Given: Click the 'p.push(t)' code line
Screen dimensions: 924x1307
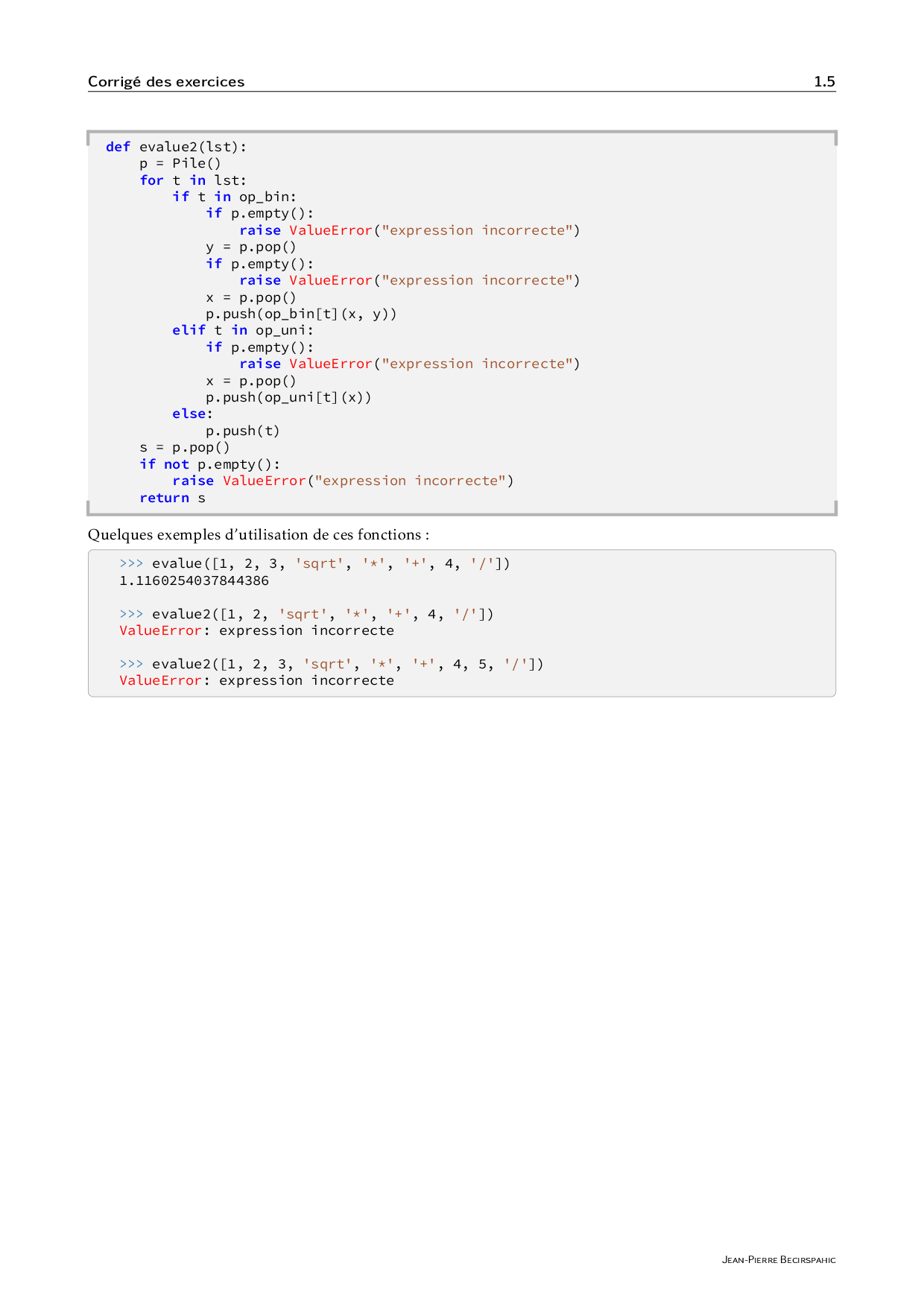Looking at the screenshot, I should point(243,431).
